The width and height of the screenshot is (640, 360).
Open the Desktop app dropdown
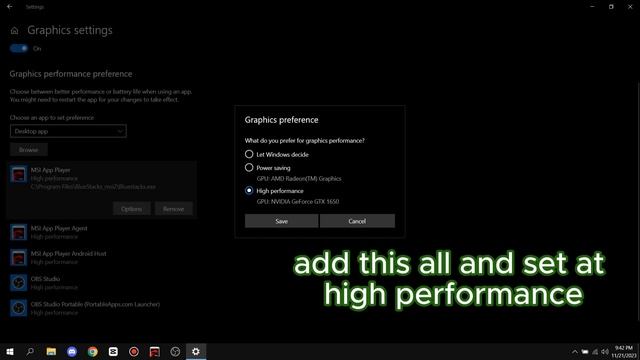coord(68,131)
